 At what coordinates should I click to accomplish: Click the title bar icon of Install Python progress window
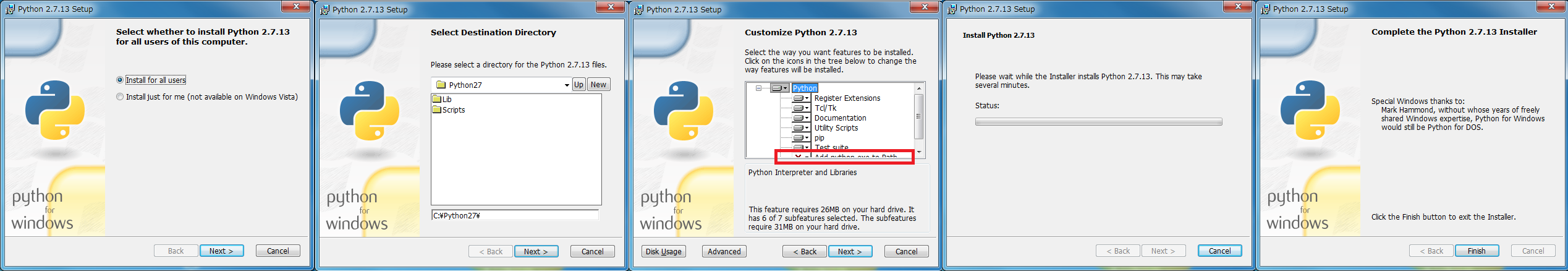pyautogui.click(x=952, y=9)
